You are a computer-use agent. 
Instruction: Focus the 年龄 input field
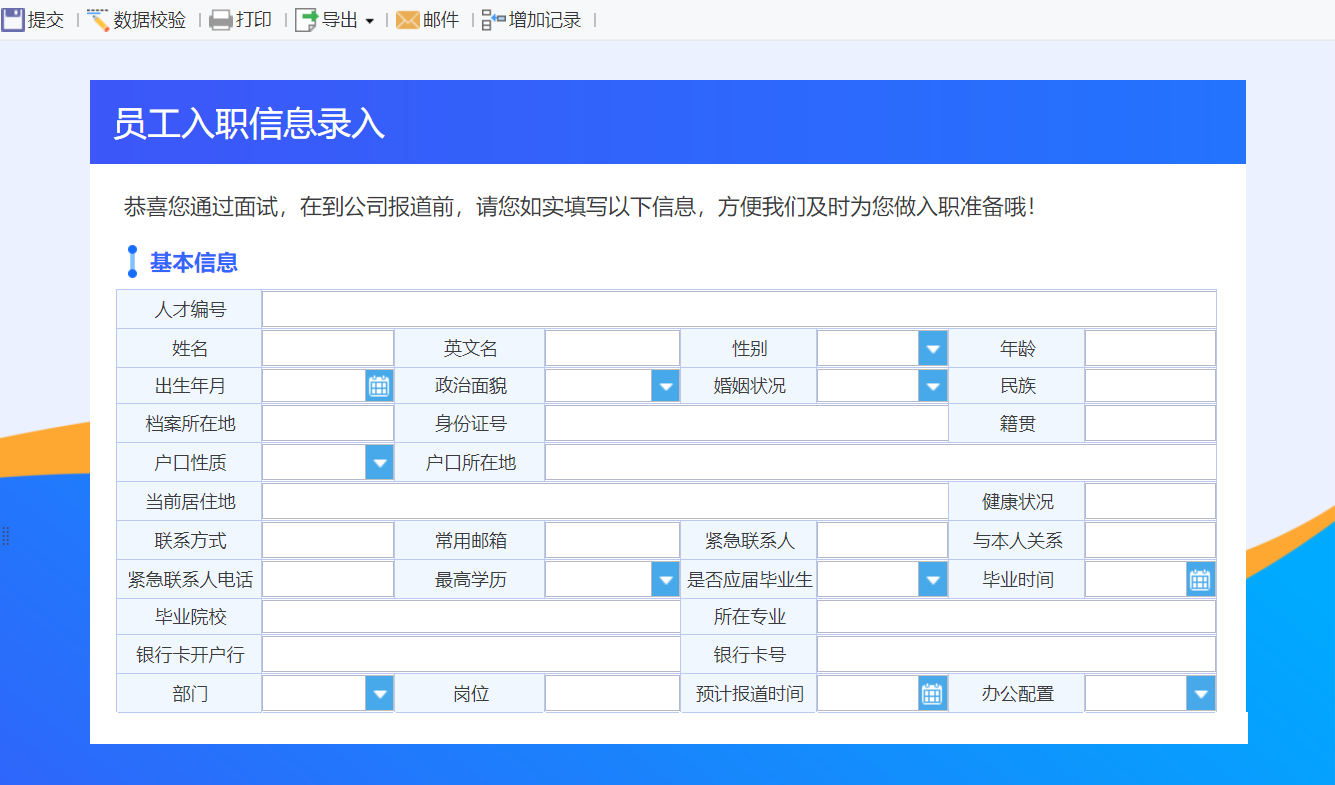(x=1150, y=348)
